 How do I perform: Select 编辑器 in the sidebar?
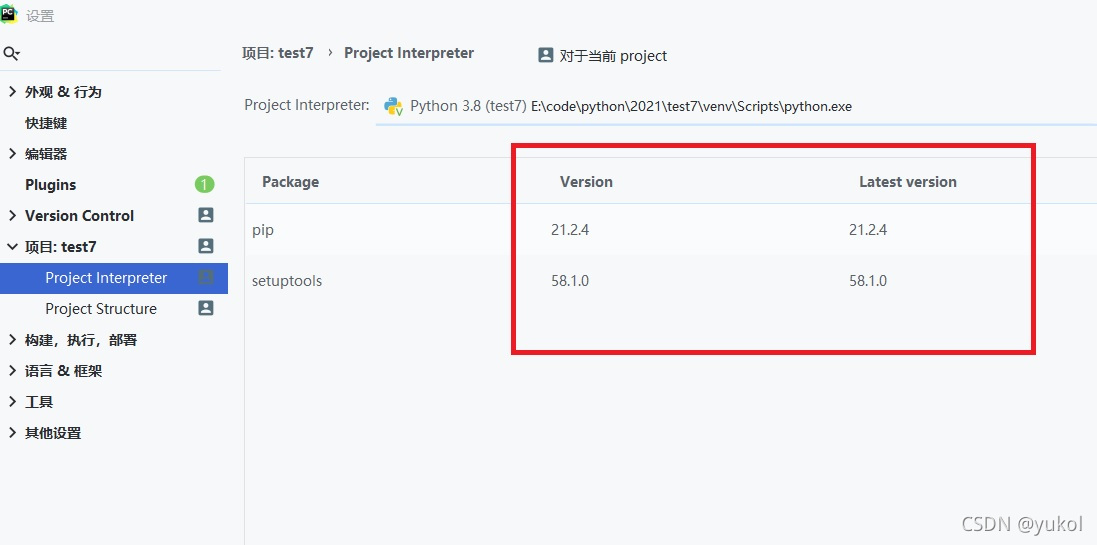pyautogui.click(x=46, y=154)
